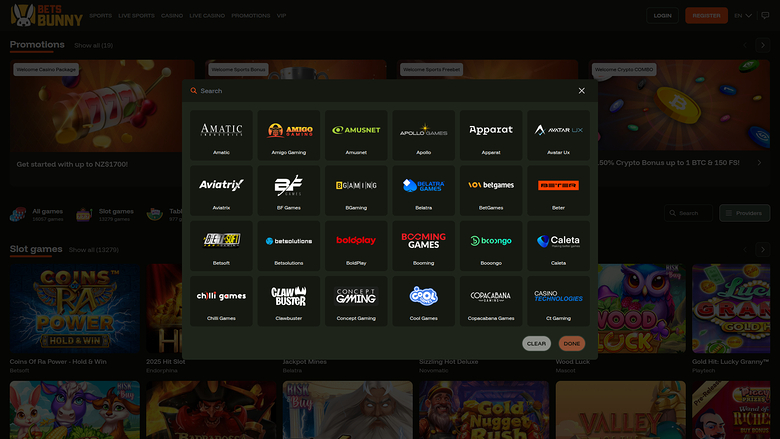The width and height of the screenshot is (780, 439).
Task: Select the BGaming provider tile
Action: 356,190
